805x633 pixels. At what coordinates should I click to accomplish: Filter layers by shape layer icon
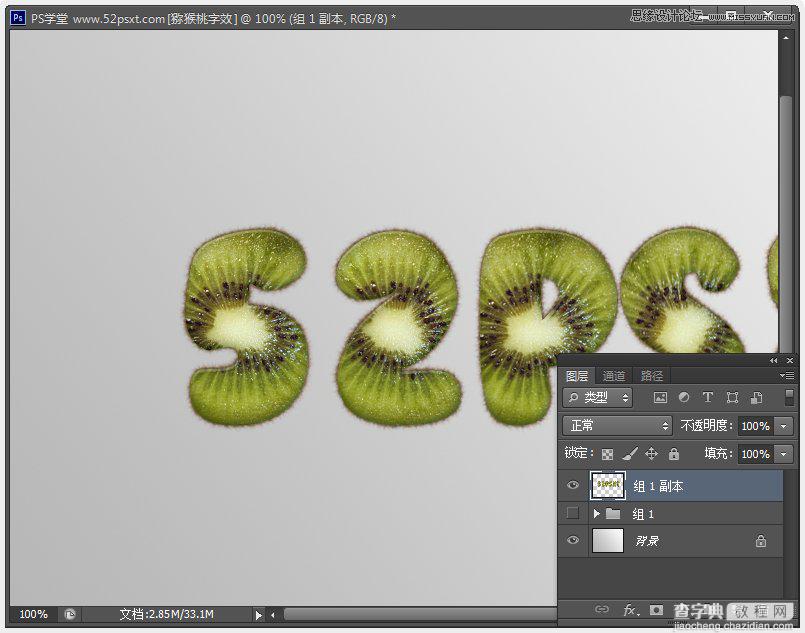(732, 397)
